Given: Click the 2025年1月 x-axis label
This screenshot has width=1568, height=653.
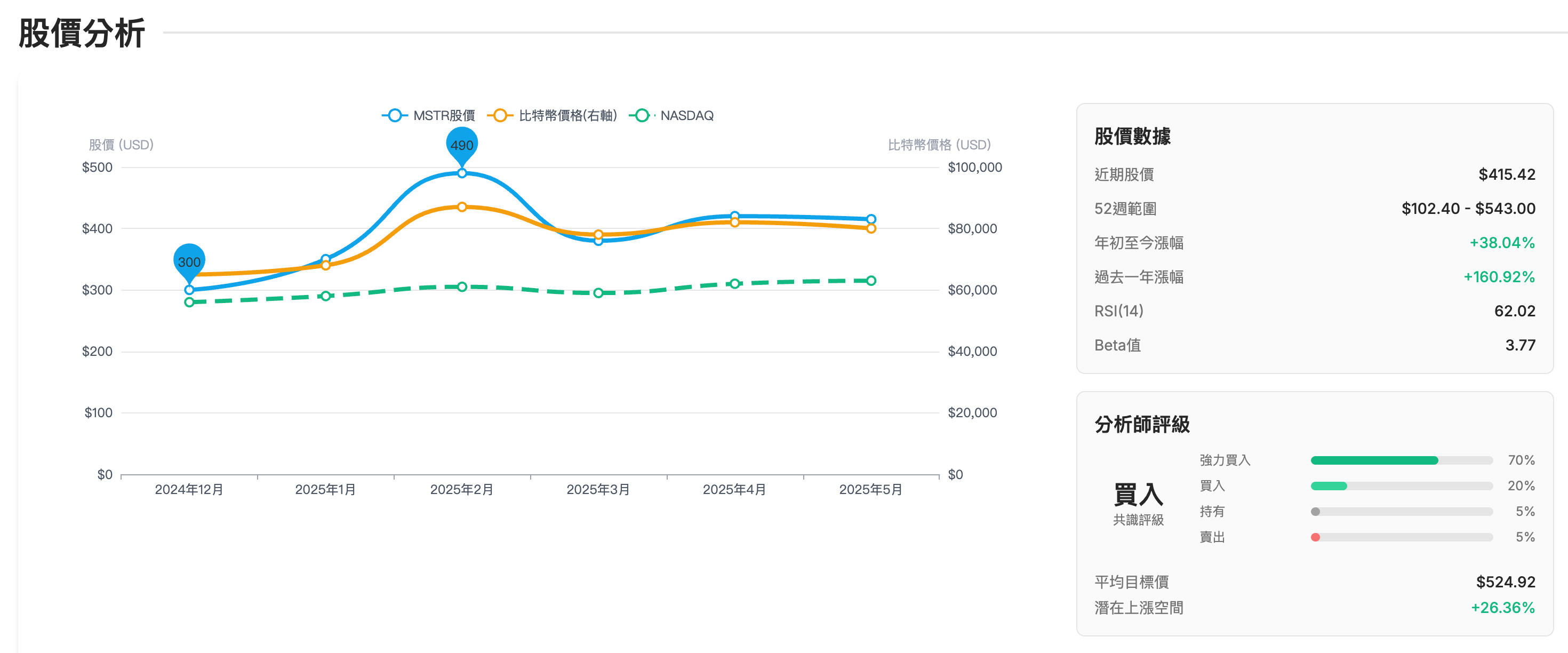Looking at the screenshot, I should tap(326, 490).
